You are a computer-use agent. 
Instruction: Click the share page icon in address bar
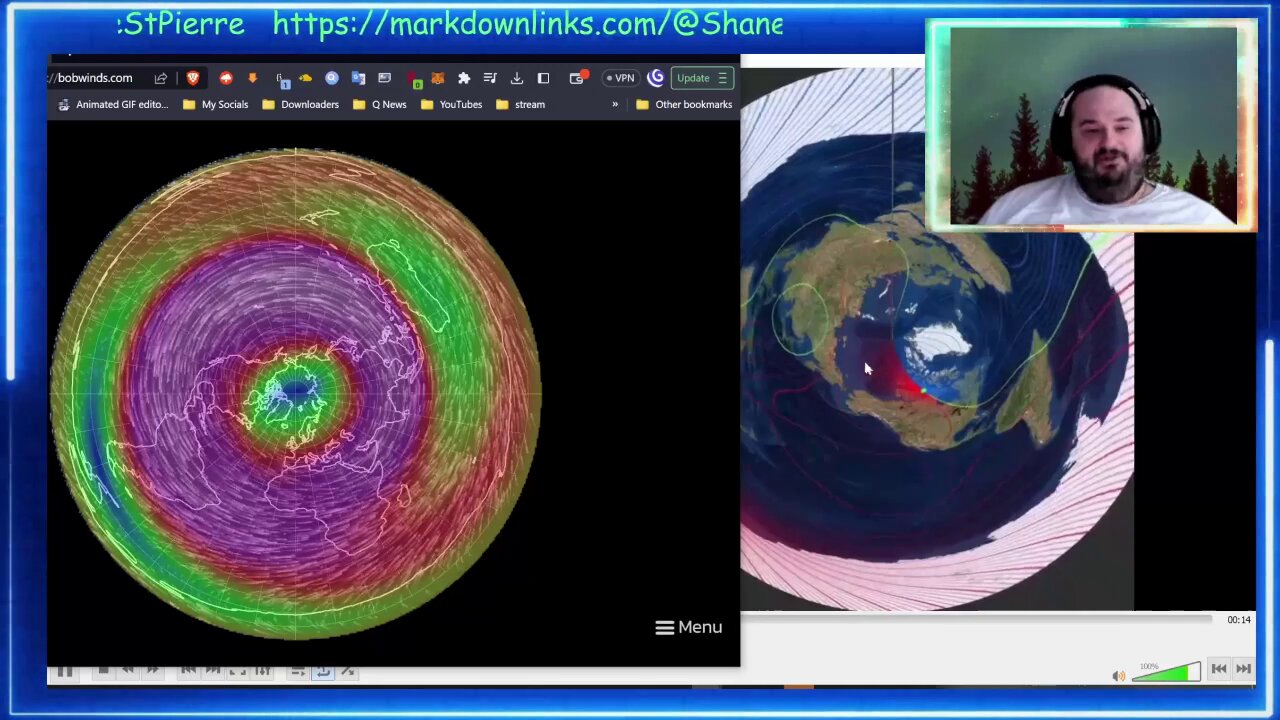tap(161, 78)
